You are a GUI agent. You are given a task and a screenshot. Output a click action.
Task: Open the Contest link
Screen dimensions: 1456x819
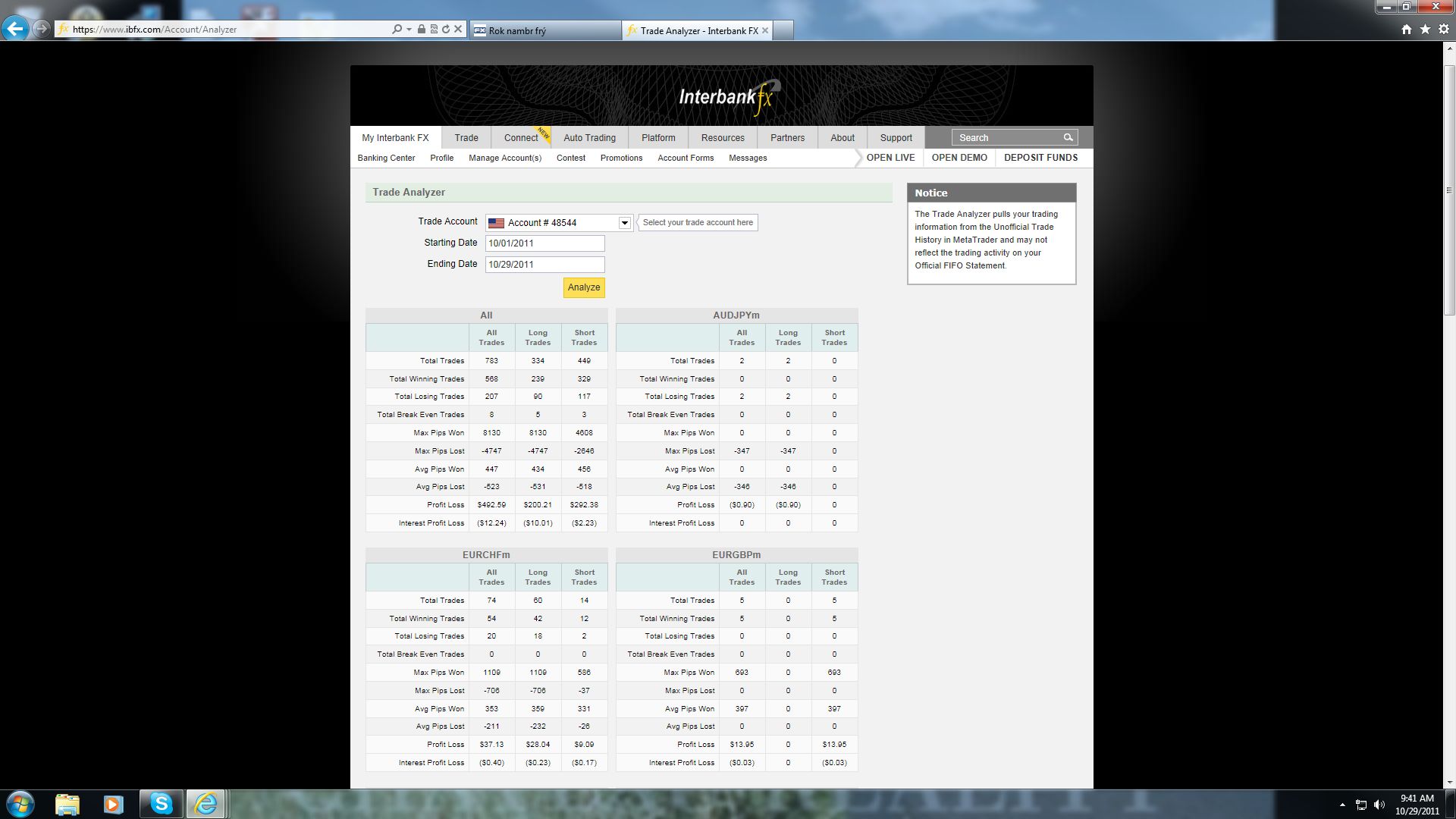pyautogui.click(x=571, y=158)
